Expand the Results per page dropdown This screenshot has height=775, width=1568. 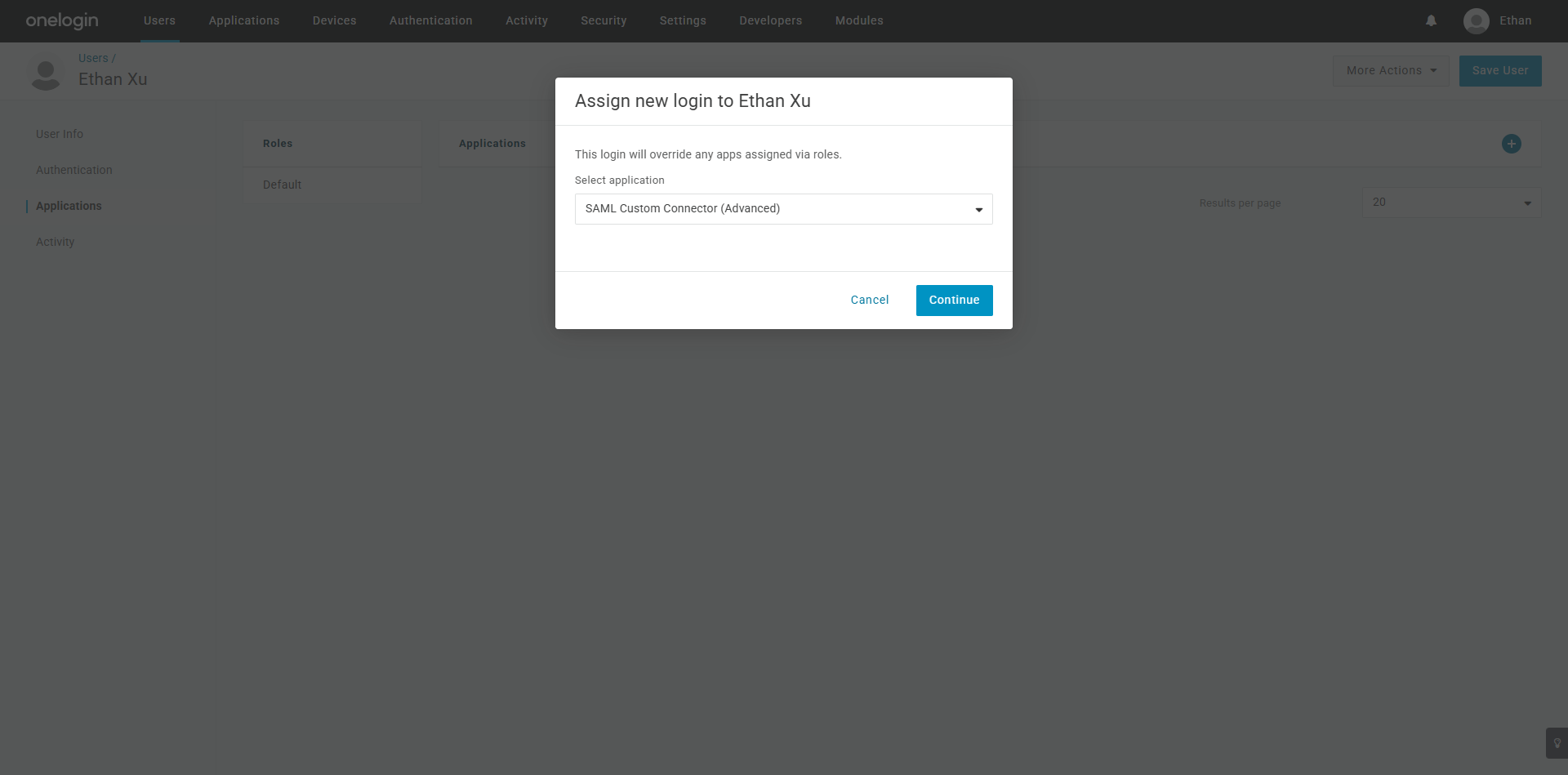pos(1451,203)
